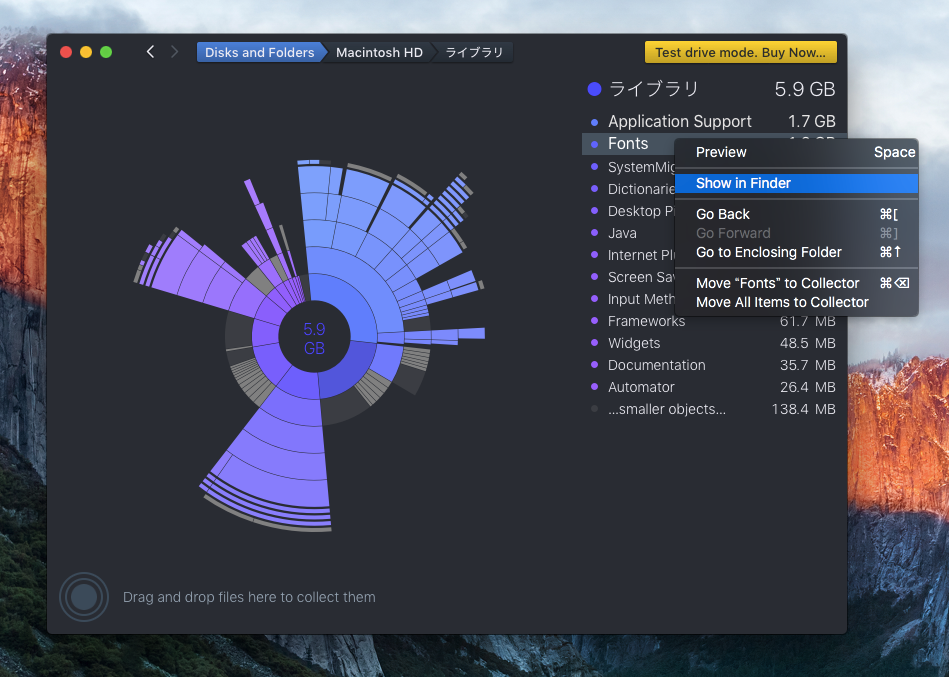949x677 pixels.
Task: Select the Internet Pl… folder row
Action: pos(629,255)
